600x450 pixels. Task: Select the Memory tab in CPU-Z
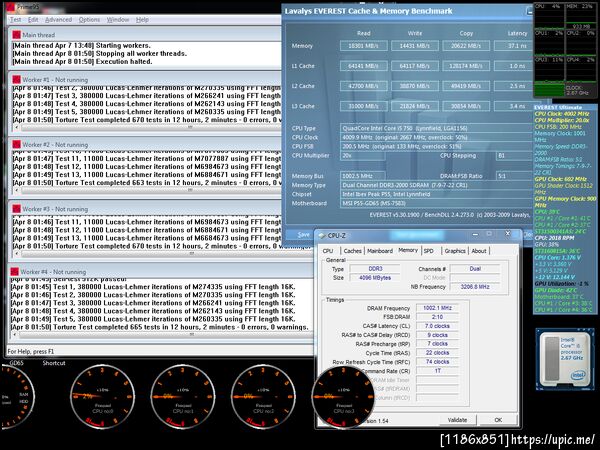[x=408, y=250]
